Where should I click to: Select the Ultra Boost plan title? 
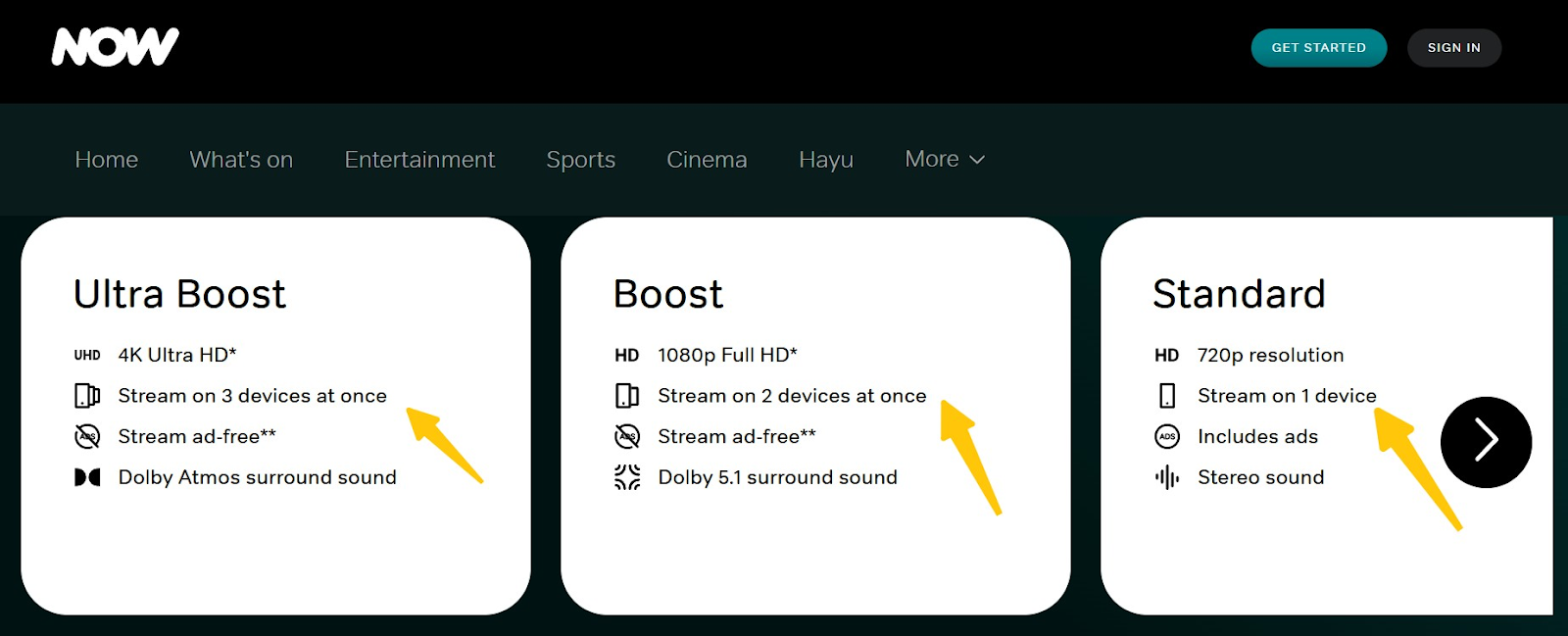coord(180,294)
